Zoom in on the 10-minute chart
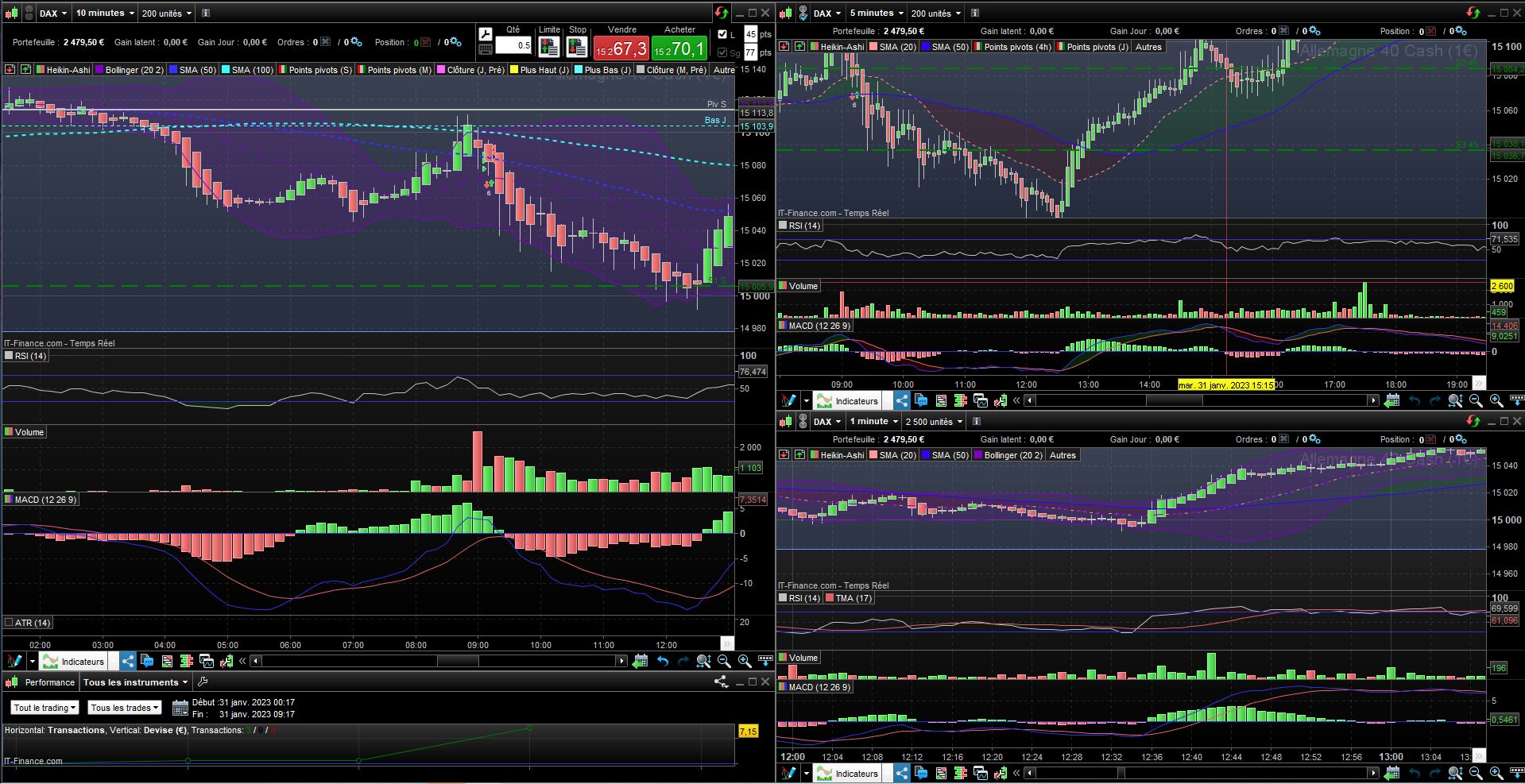 [745, 661]
